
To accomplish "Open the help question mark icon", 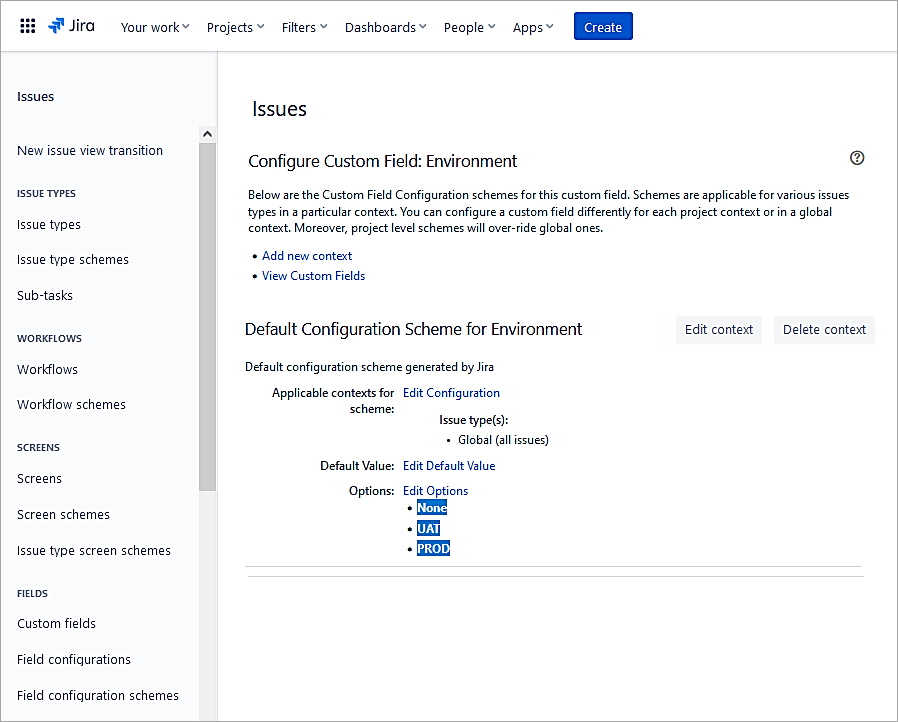I will (856, 158).
